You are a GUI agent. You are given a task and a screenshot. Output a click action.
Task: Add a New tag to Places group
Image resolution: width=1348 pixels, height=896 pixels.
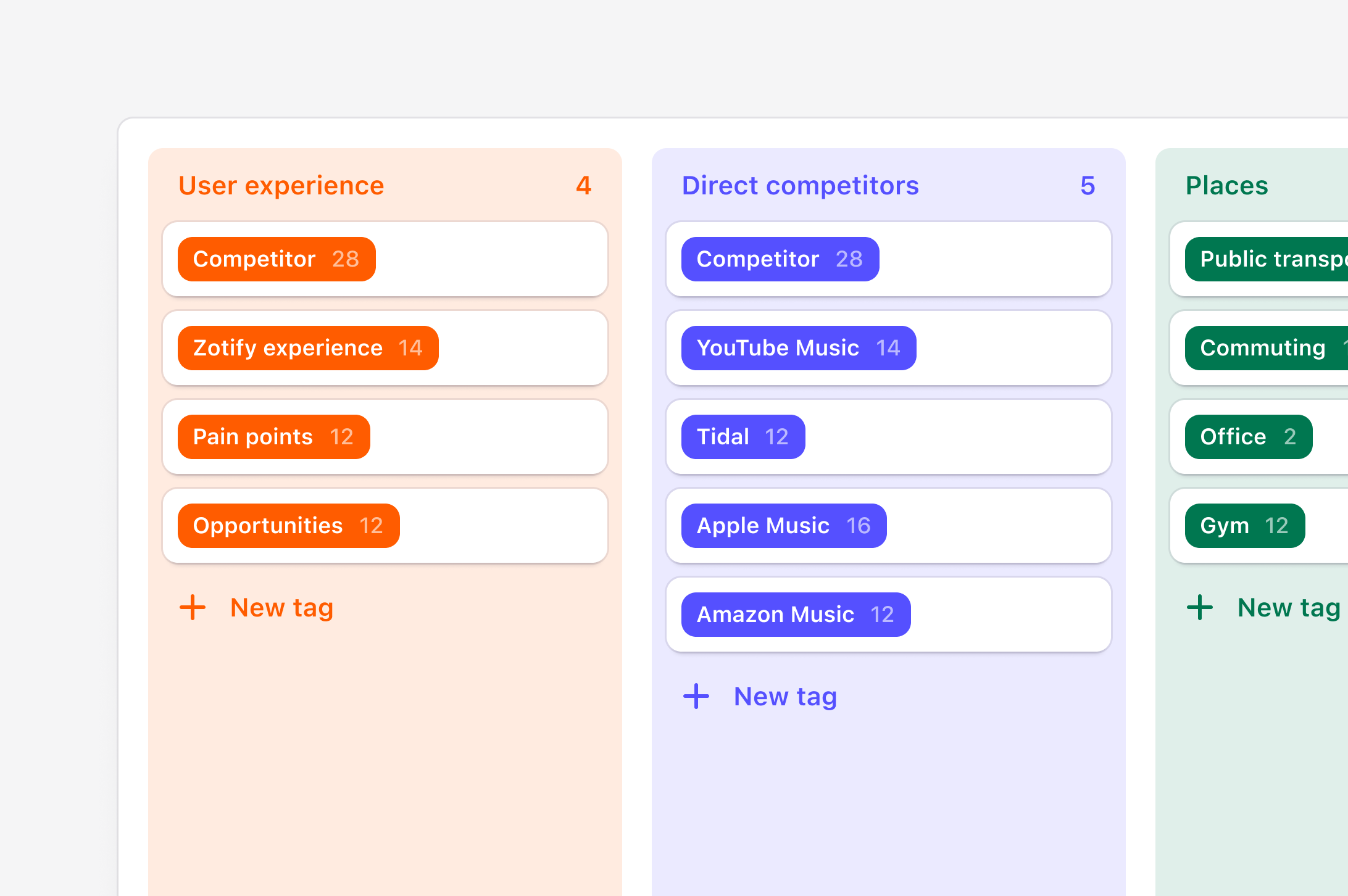click(x=1289, y=608)
